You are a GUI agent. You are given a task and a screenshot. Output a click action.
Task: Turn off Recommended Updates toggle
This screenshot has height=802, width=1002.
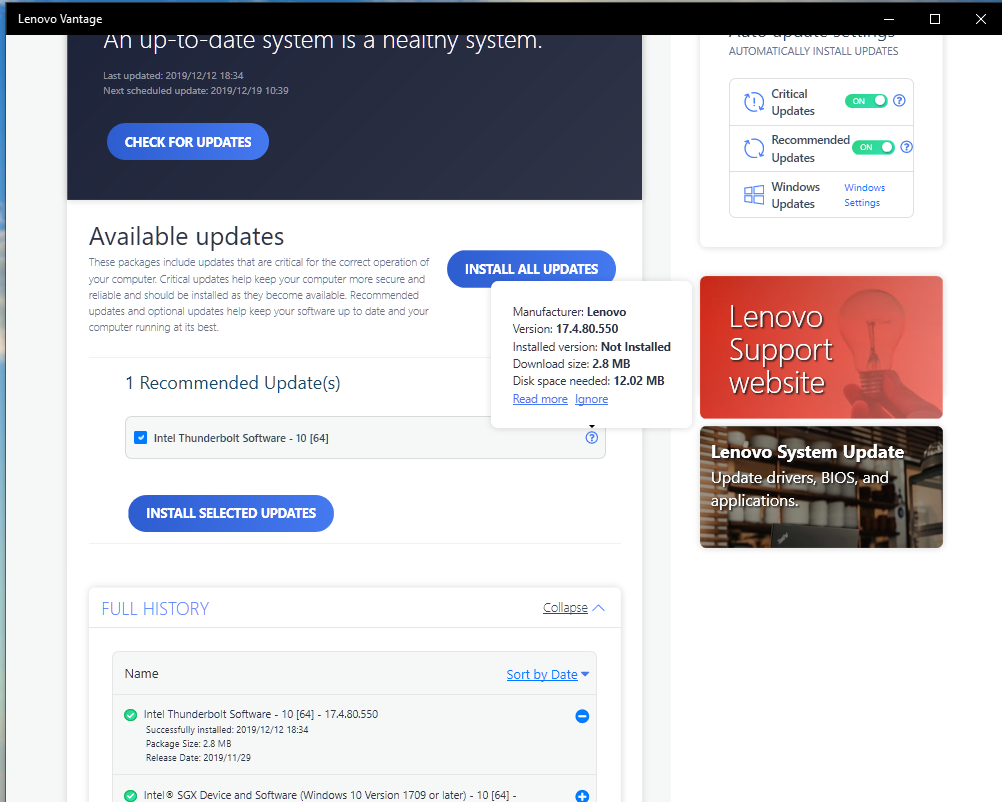click(x=874, y=147)
